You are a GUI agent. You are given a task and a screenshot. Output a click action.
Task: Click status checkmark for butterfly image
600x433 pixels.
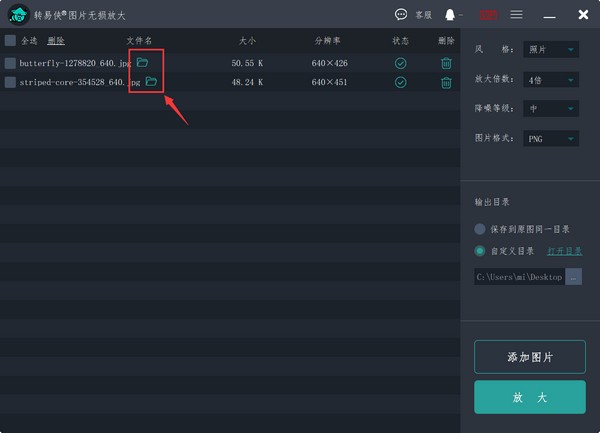coord(401,63)
